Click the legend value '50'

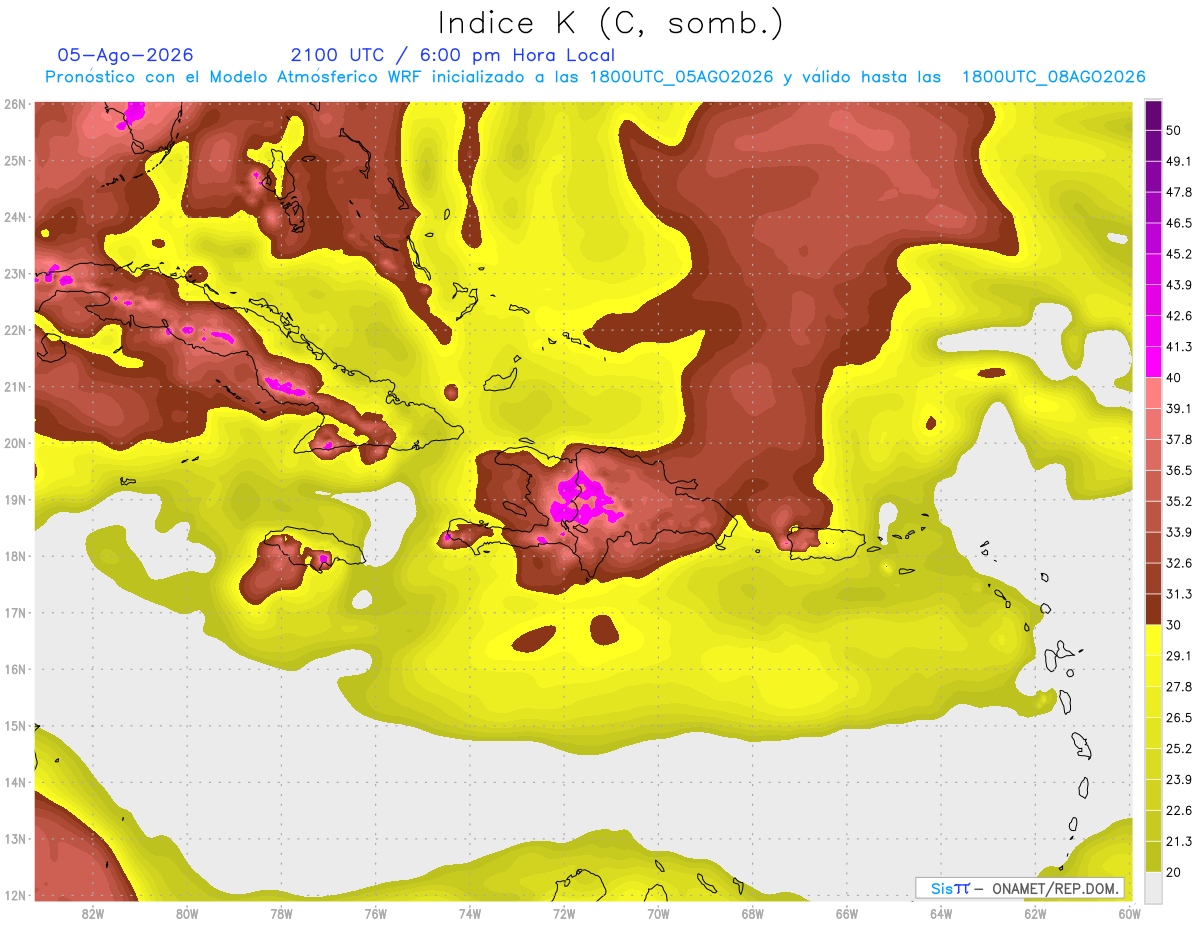[1175, 130]
